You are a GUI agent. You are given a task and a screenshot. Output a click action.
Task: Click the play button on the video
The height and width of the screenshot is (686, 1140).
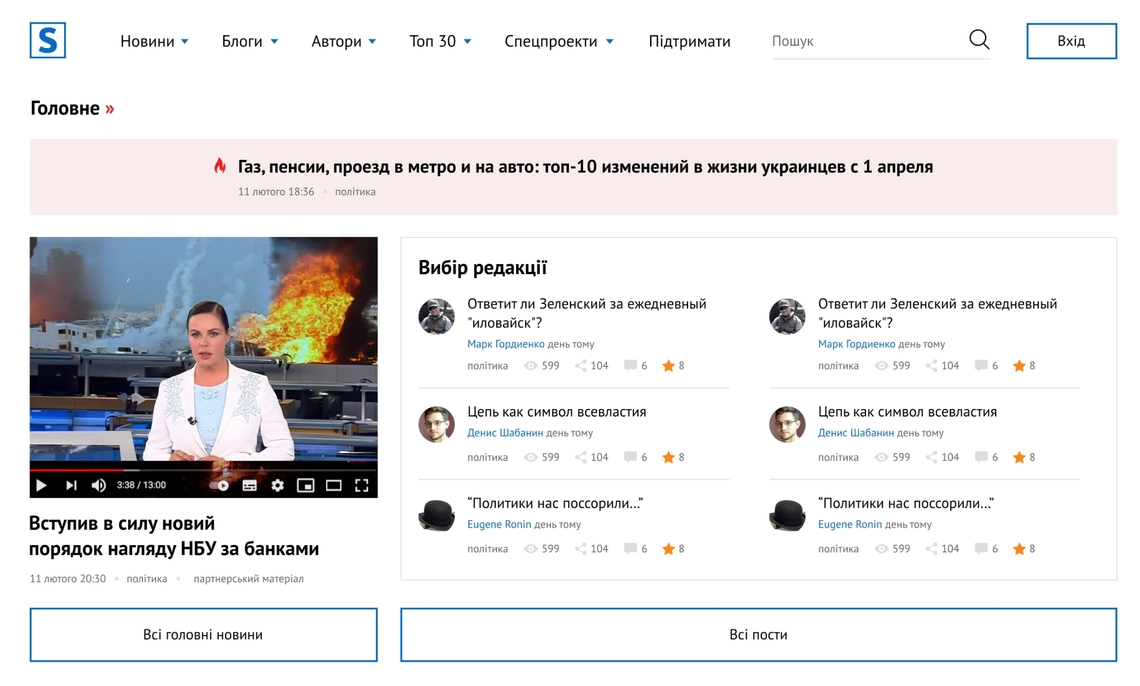41,485
